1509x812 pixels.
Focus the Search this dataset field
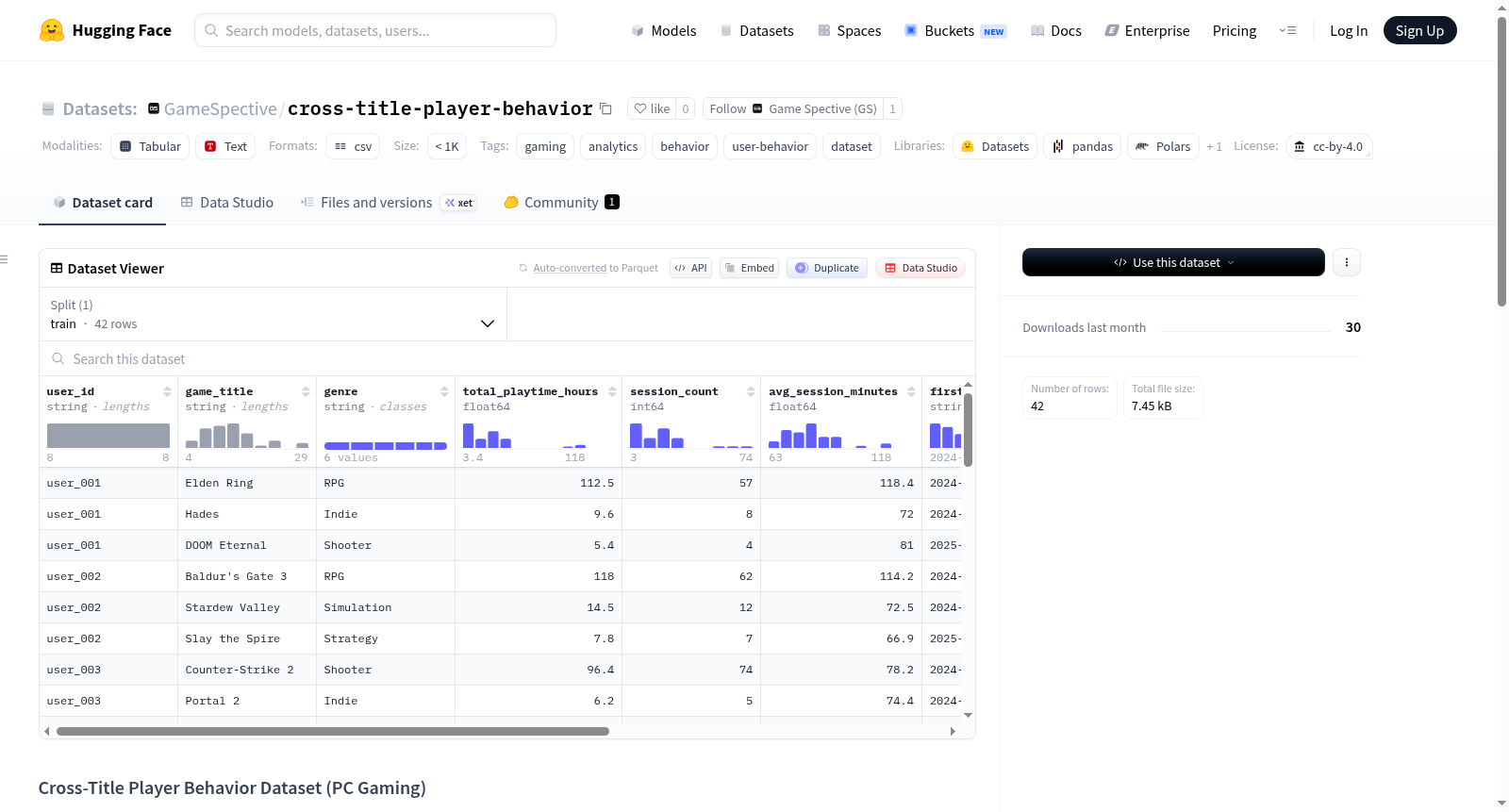[x=507, y=359]
